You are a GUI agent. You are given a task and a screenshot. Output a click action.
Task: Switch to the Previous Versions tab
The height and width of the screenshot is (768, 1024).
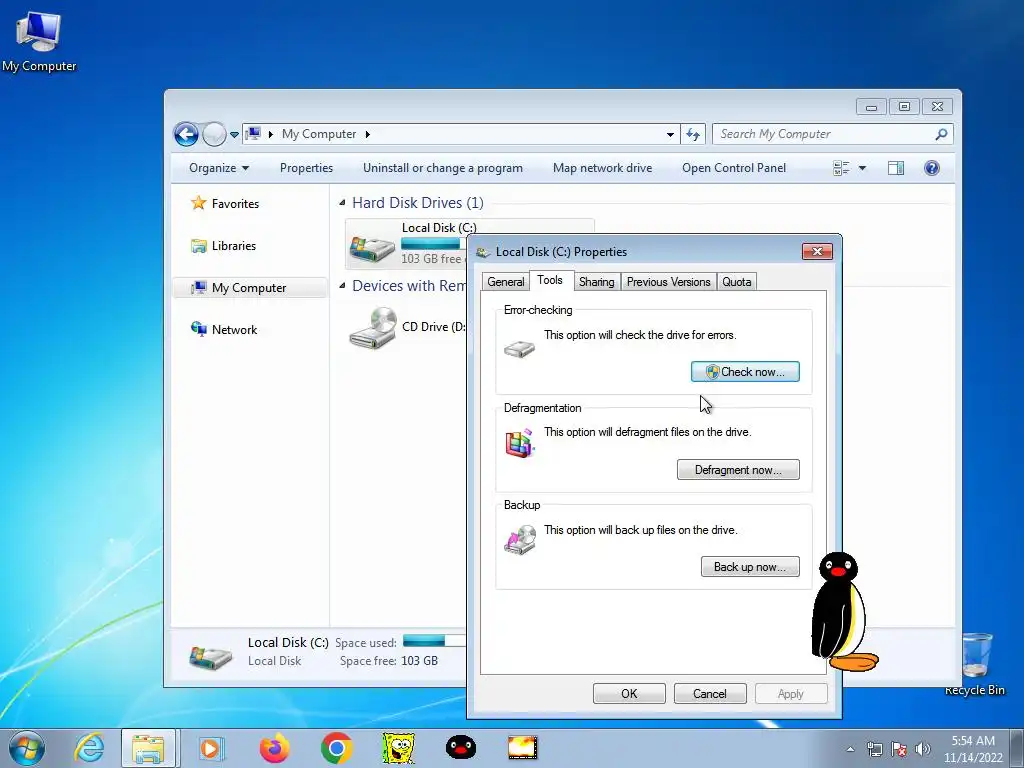(x=668, y=281)
